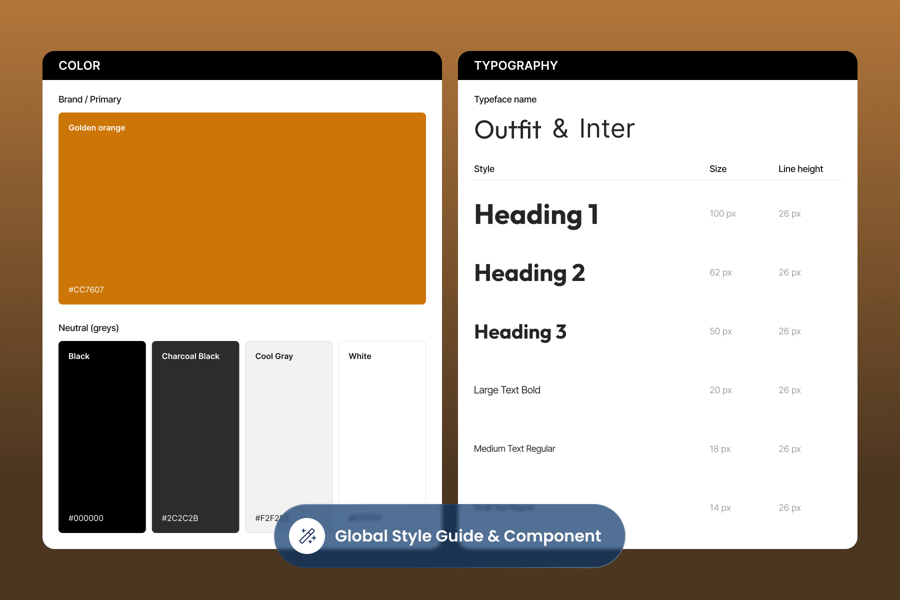Image resolution: width=900 pixels, height=600 pixels.
Task: Click the Line height column header
Action: pos(800,169)
